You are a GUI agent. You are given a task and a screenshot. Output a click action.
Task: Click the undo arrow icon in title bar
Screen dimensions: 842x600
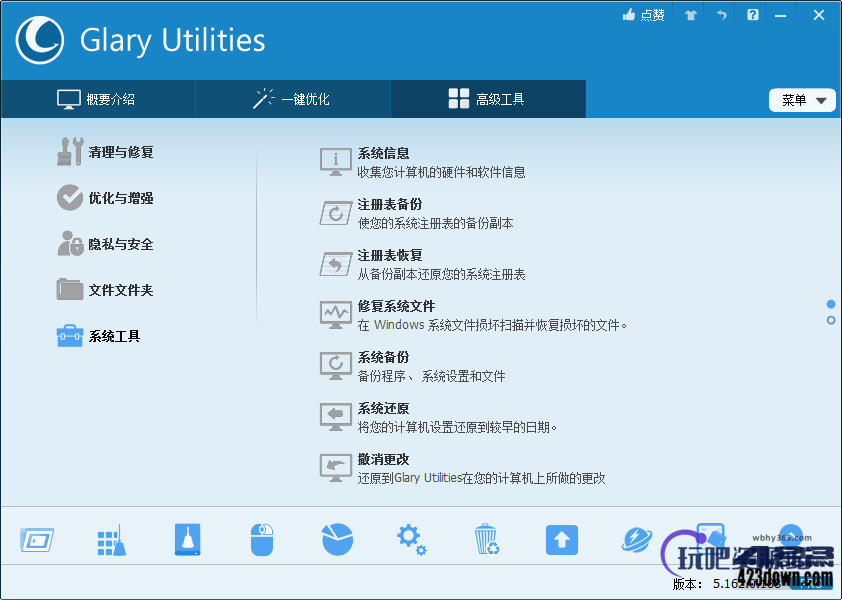(721, 15)
